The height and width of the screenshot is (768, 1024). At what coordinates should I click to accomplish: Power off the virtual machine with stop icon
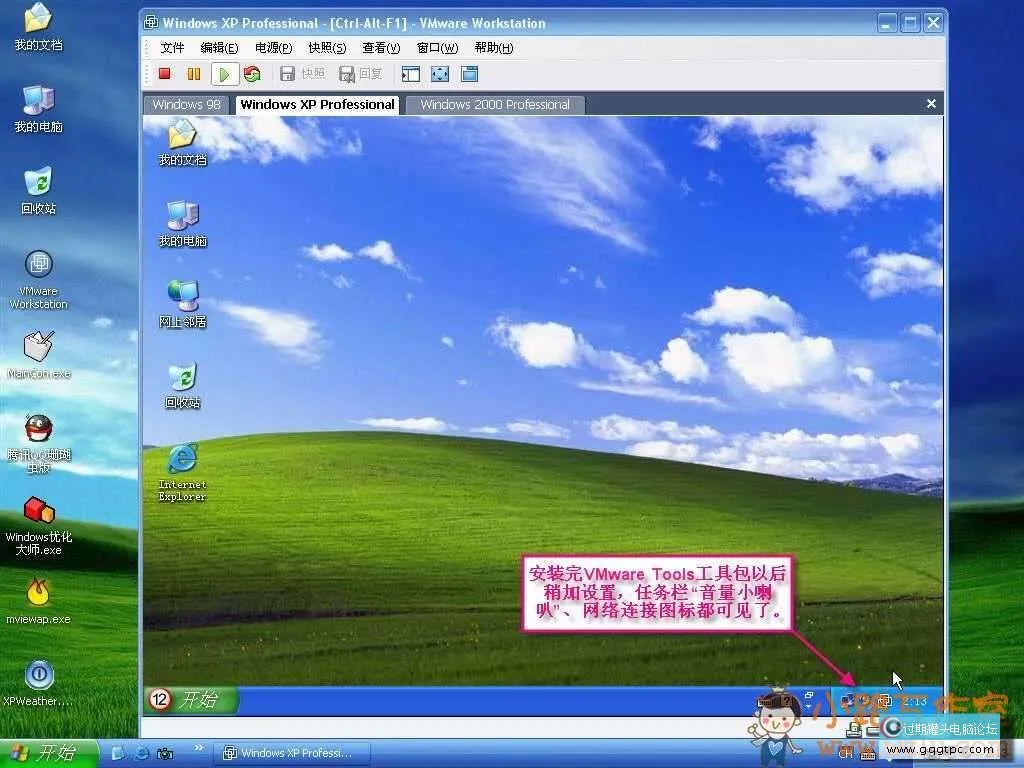tap(163, 73)
